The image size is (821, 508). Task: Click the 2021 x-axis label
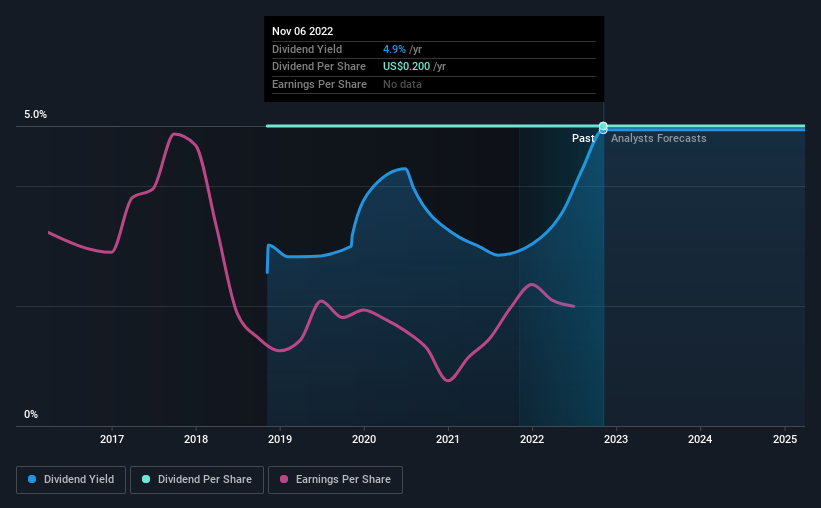pyautogui.click(x=448, y=439)
